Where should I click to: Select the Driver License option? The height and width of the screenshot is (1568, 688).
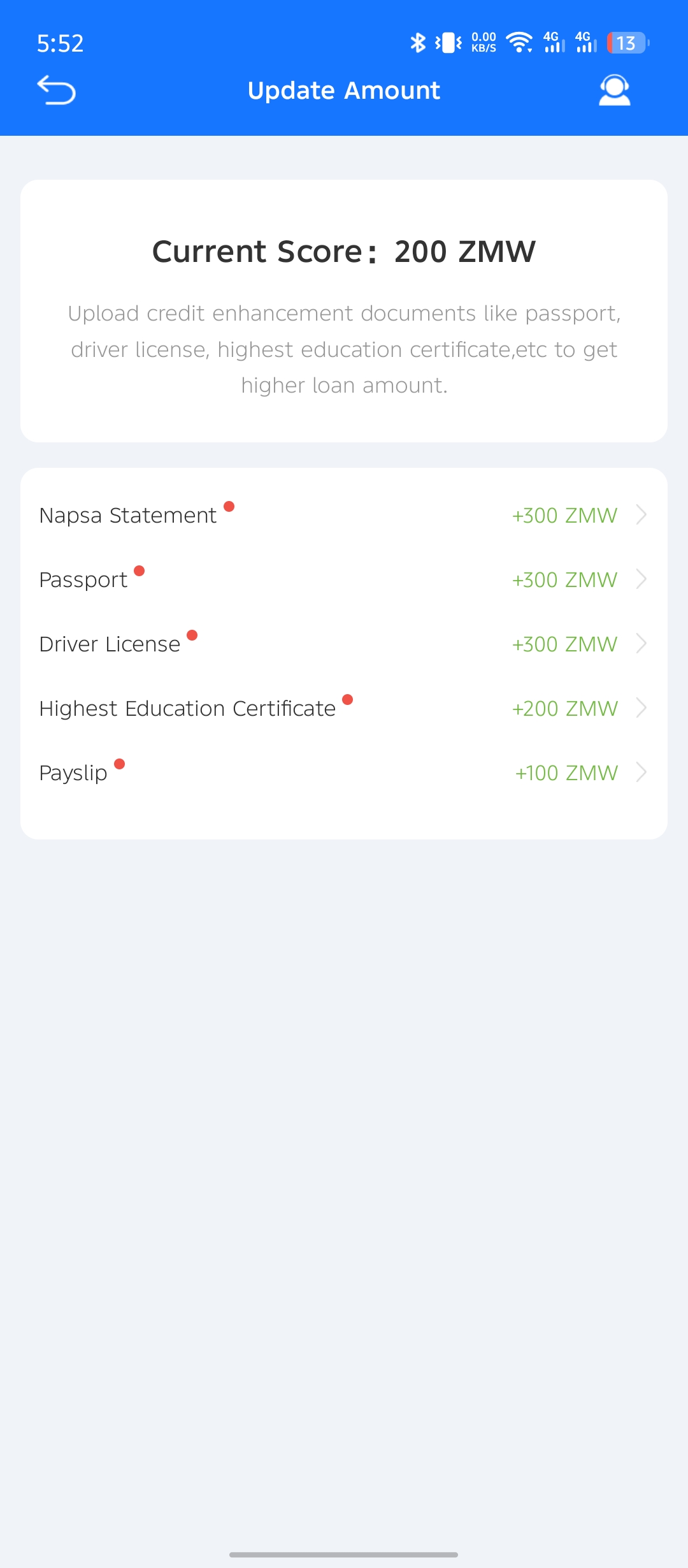(110, 644)
